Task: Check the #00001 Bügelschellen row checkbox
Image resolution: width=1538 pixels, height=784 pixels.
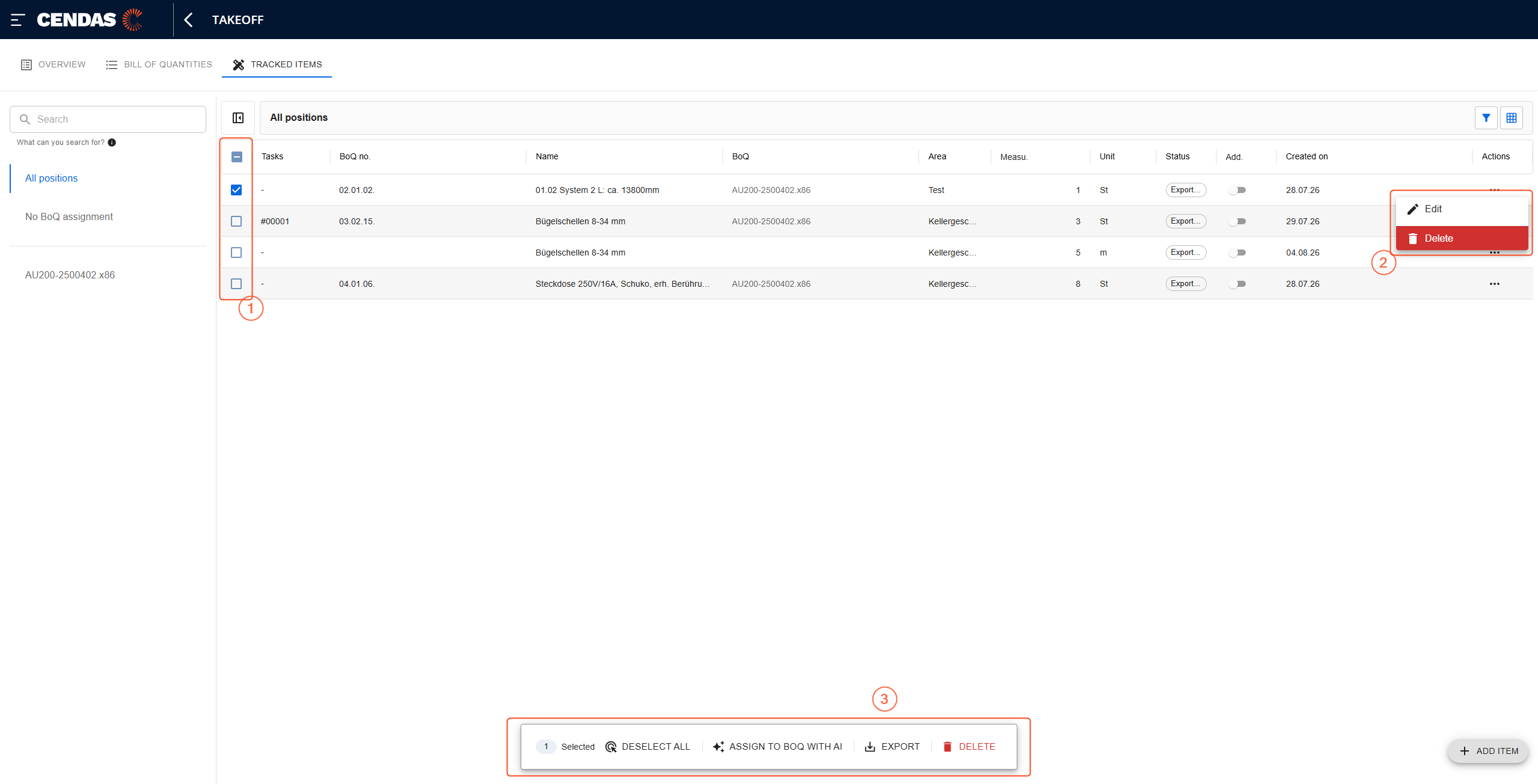Action: [236, 221]
